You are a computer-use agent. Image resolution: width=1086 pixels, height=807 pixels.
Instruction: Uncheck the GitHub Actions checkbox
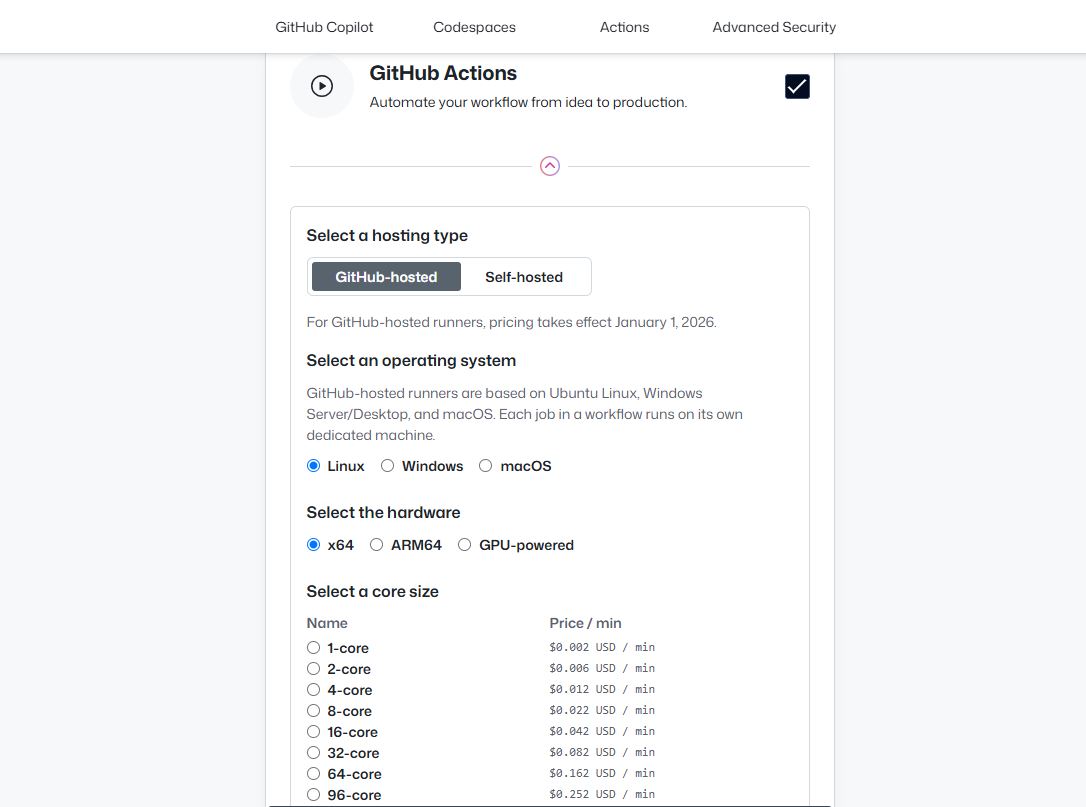[x=797, y=86]
